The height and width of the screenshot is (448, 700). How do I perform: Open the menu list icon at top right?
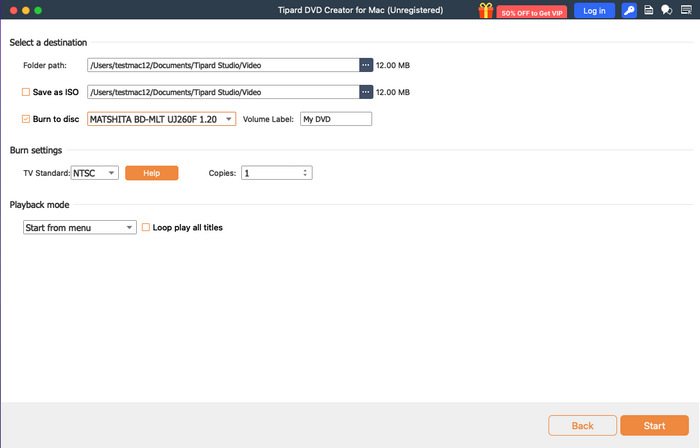coord(687,10)
